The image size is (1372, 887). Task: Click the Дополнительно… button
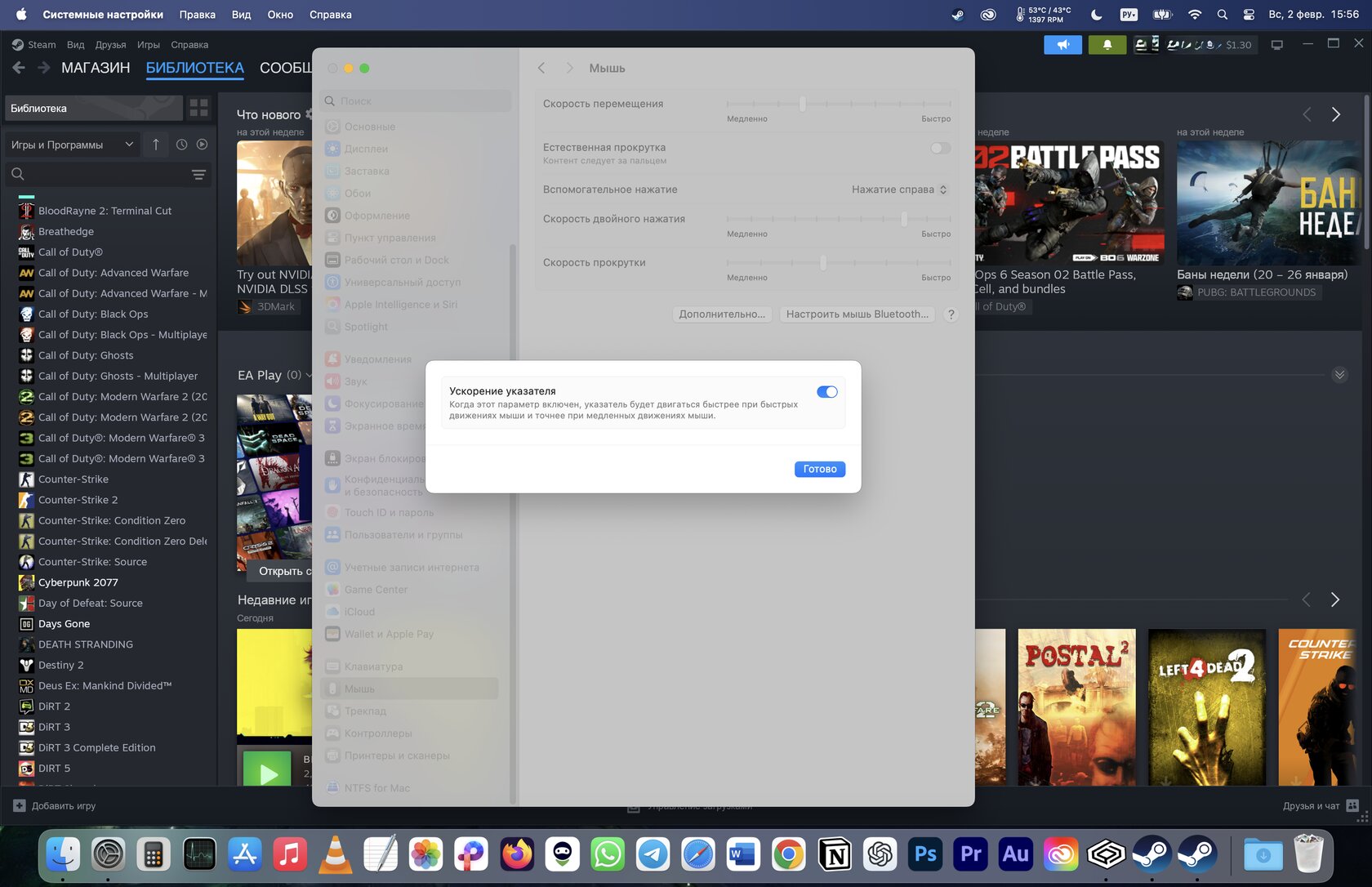[x=722, y=314]
